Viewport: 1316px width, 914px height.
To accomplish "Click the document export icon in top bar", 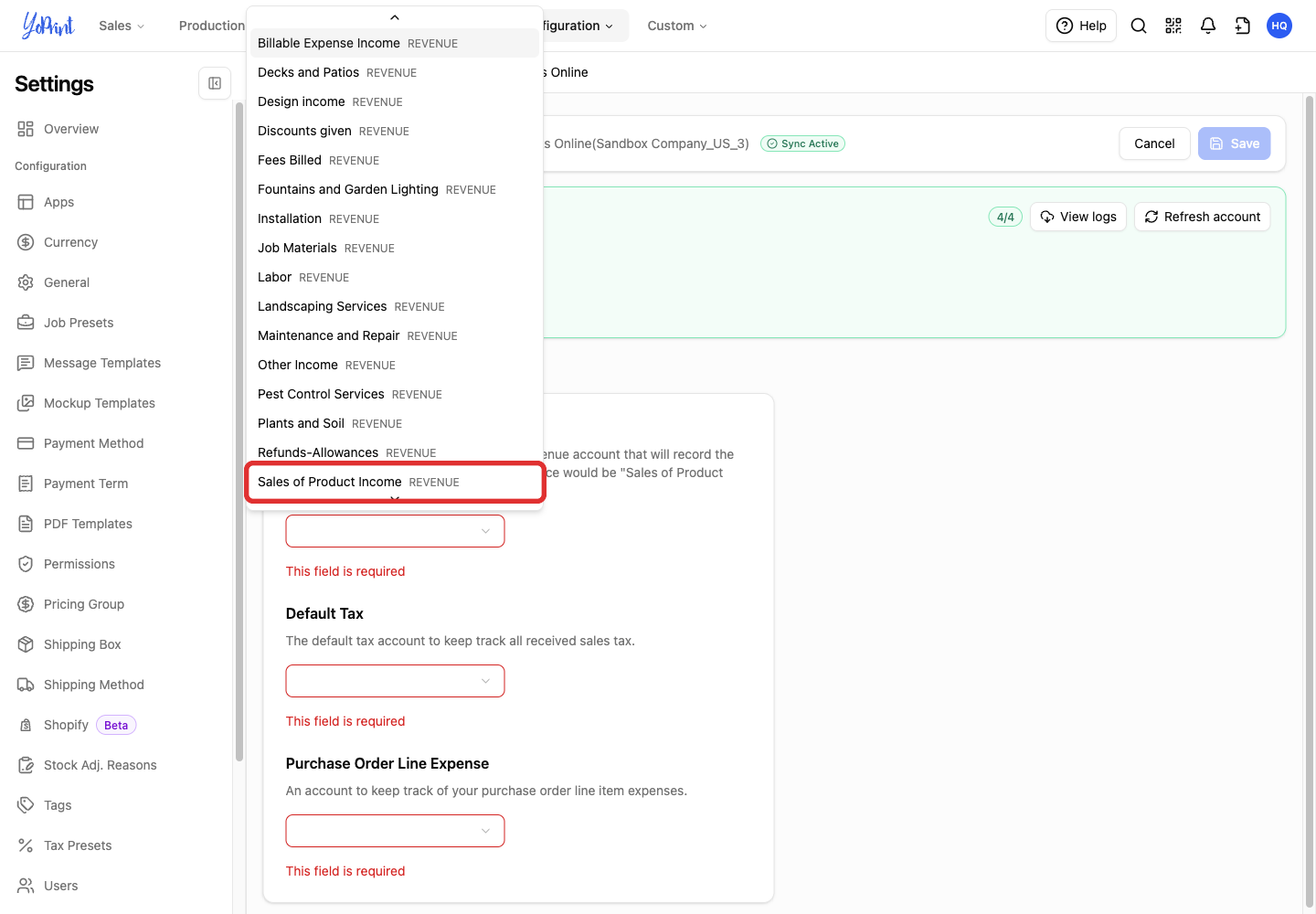I will tap(1243, 26).
